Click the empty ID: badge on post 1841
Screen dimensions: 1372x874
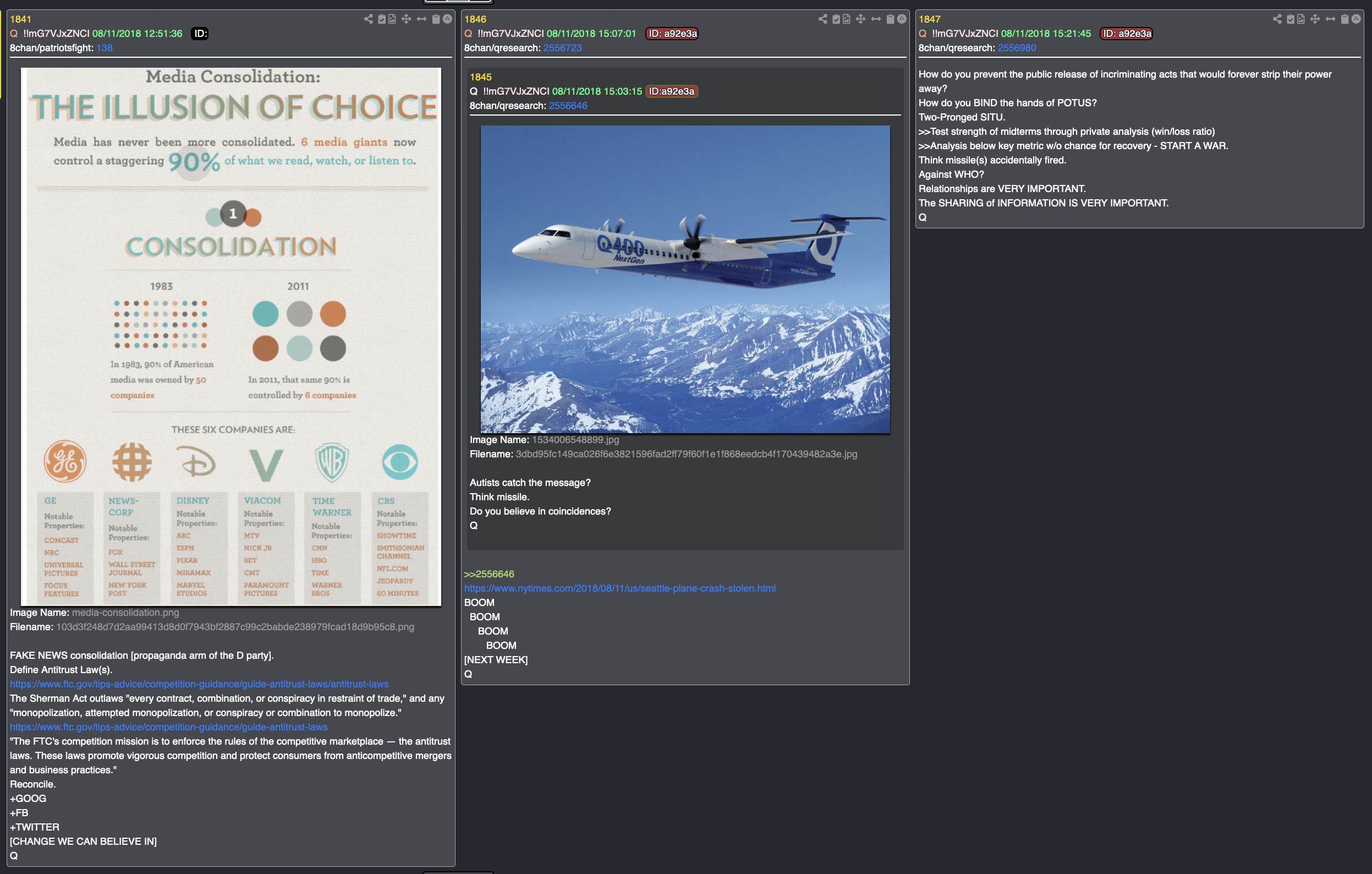pos(200,34)
